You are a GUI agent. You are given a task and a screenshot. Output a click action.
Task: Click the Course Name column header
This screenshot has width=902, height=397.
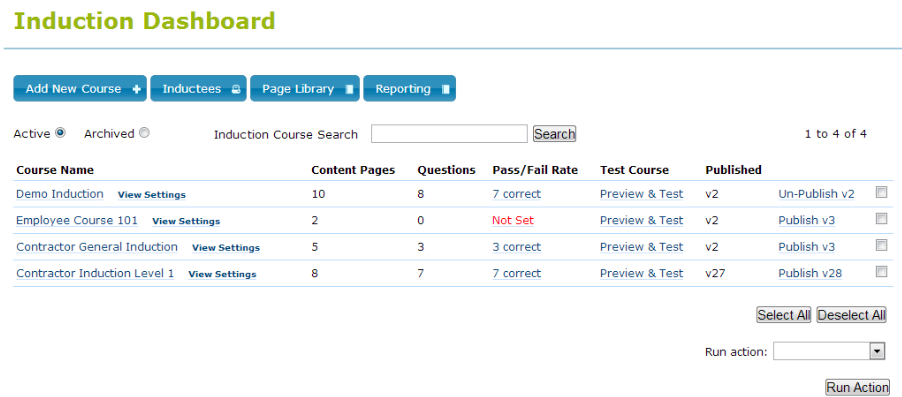coord(55,170)
